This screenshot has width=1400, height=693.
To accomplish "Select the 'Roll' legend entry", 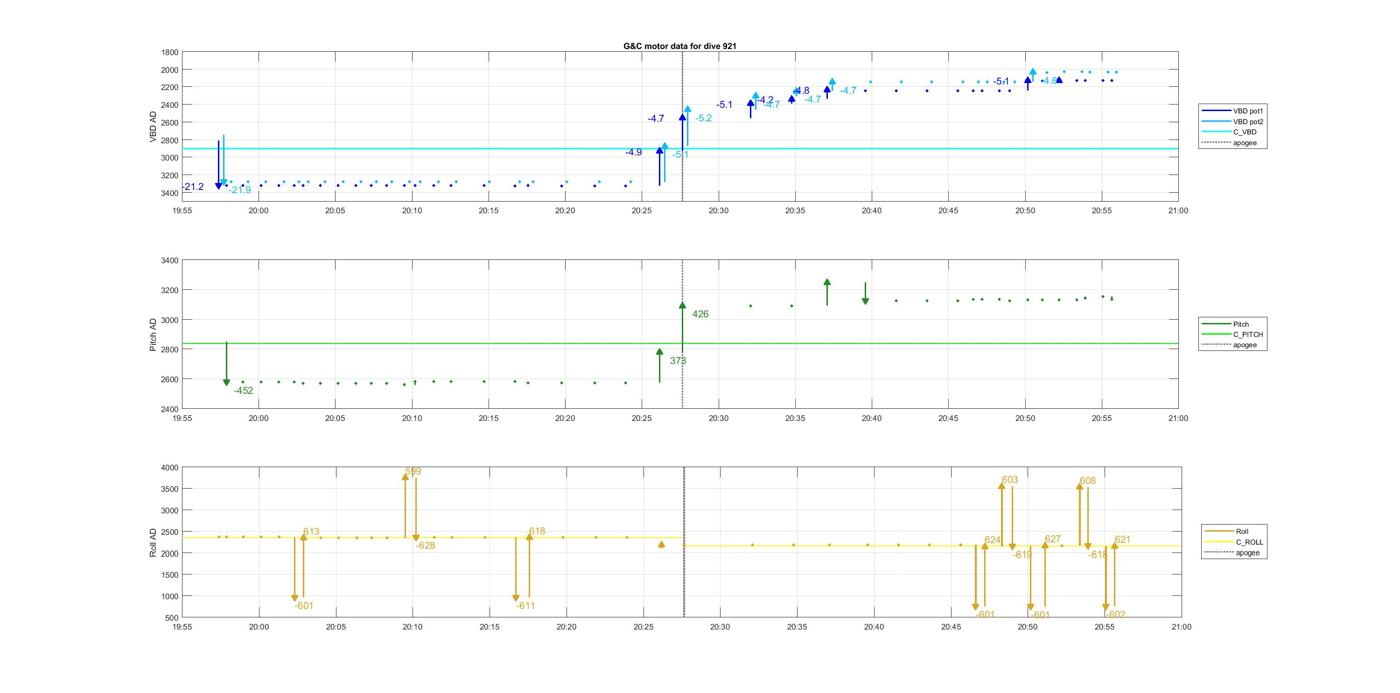I will pos(1243,531).
